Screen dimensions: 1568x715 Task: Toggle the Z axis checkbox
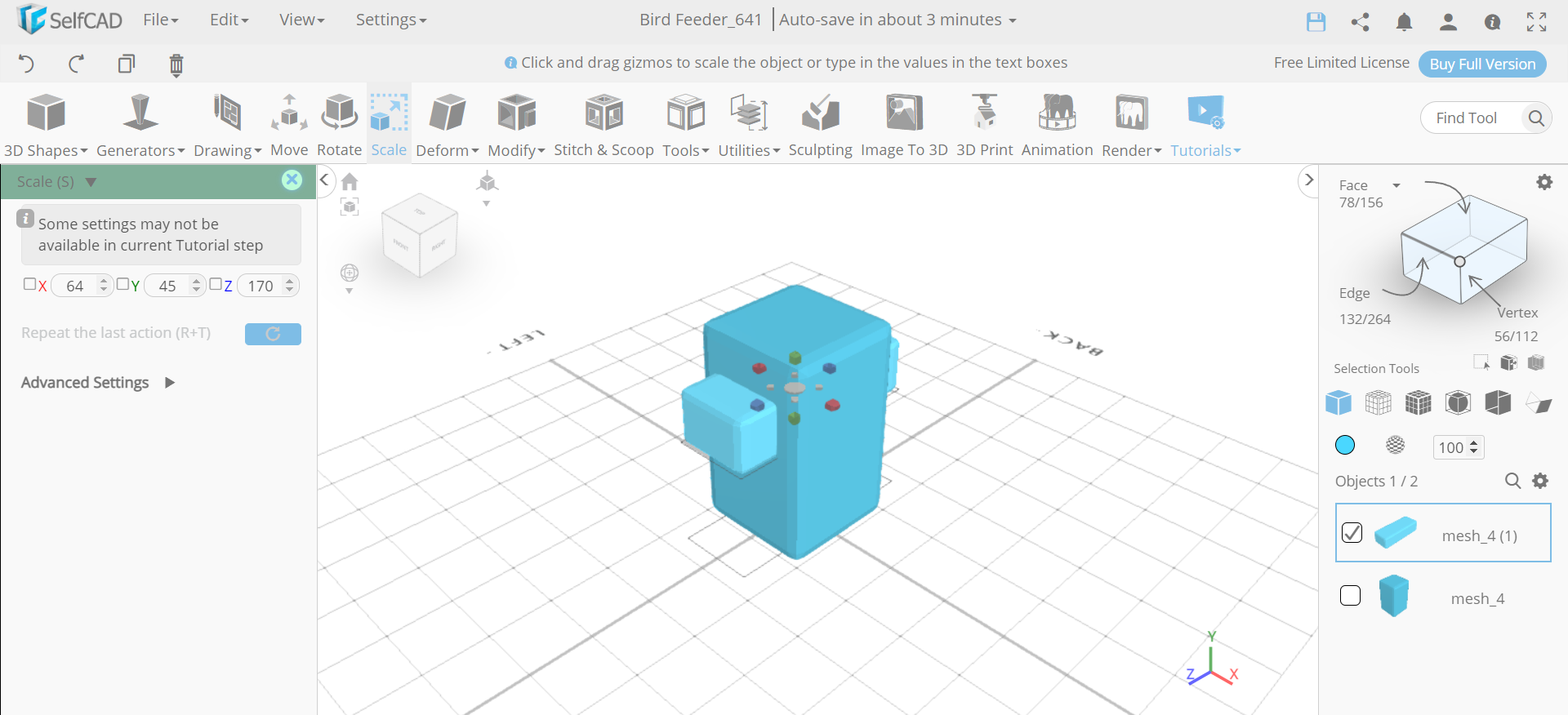coord(216,284)
